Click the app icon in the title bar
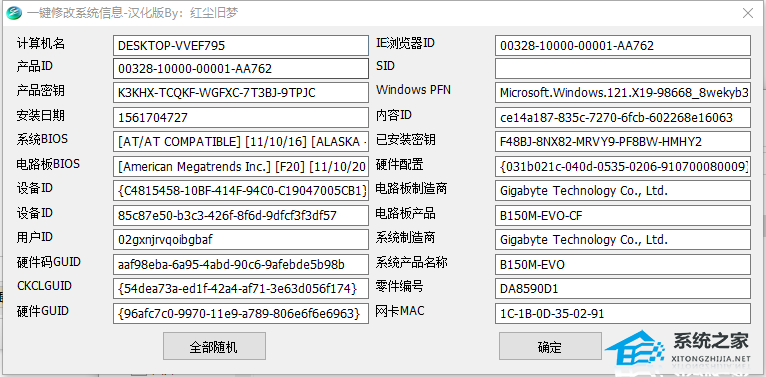 (x=14, y=13)
